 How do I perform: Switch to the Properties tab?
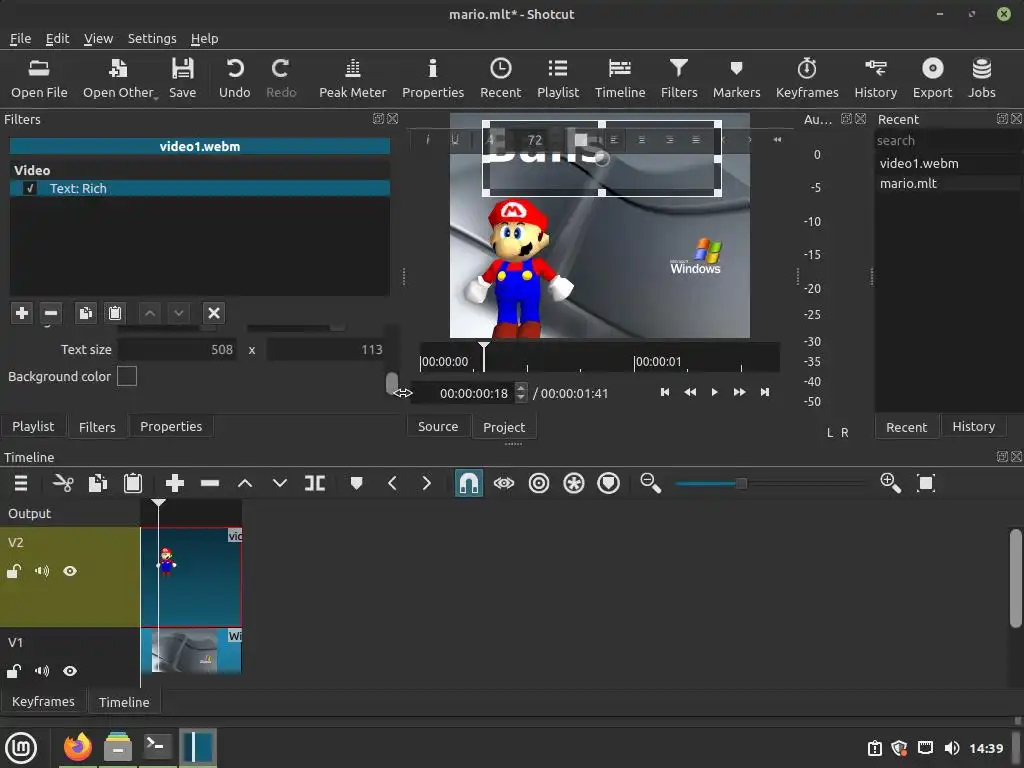(171, 426)
